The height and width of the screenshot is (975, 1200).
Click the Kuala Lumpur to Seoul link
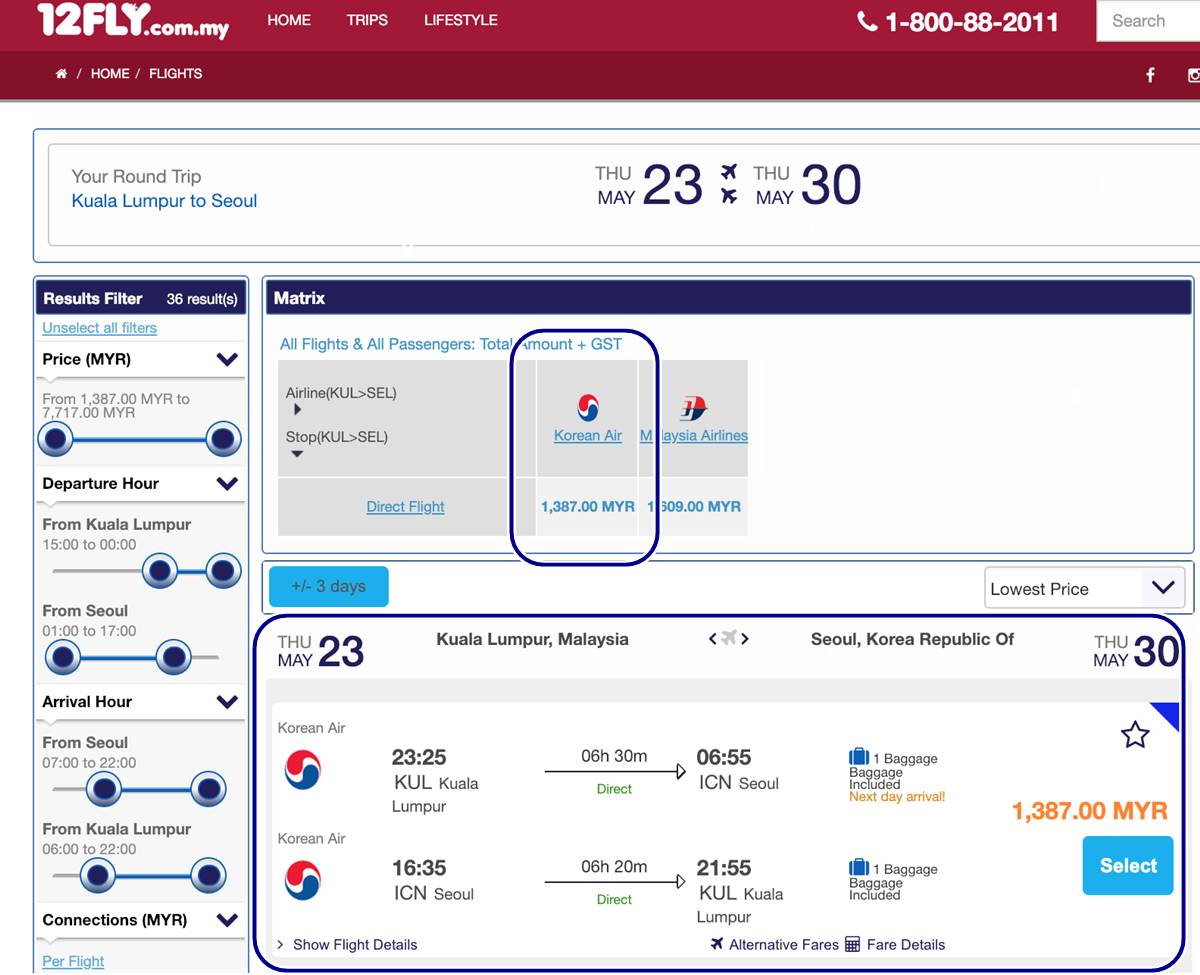pyautogui.click(x=164, y=201)
